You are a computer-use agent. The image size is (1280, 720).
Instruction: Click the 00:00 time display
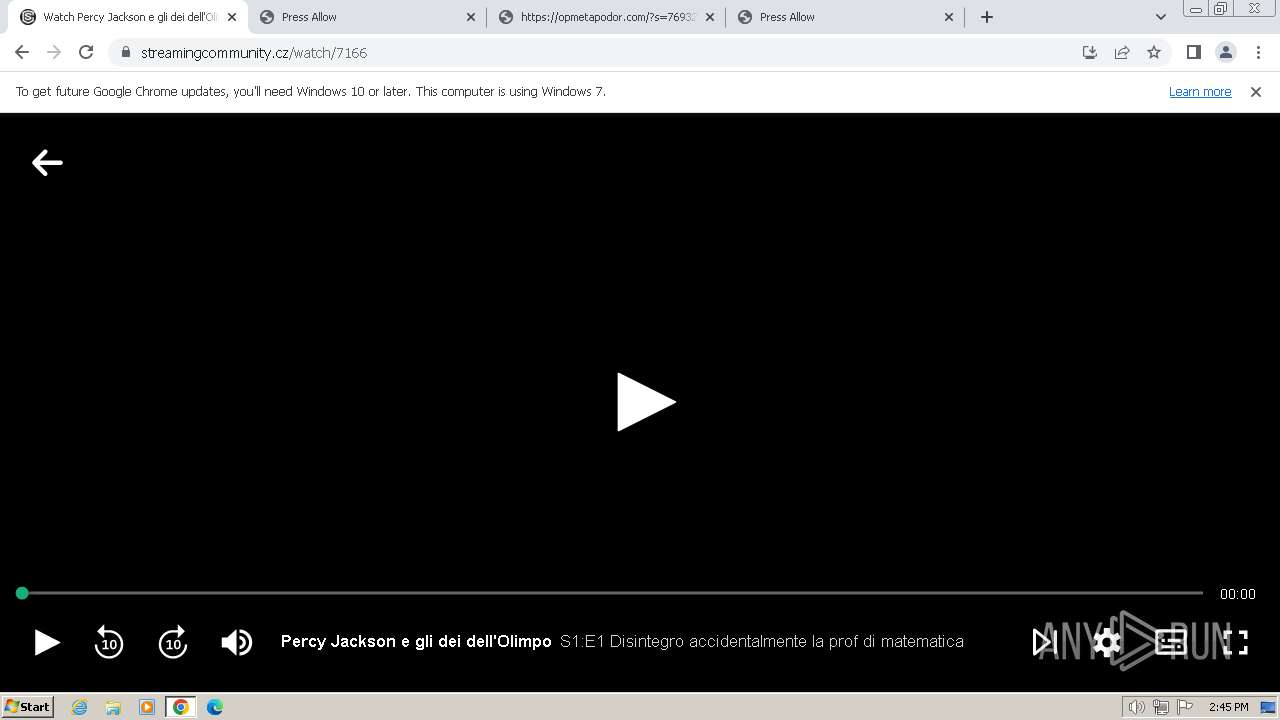1237,594
